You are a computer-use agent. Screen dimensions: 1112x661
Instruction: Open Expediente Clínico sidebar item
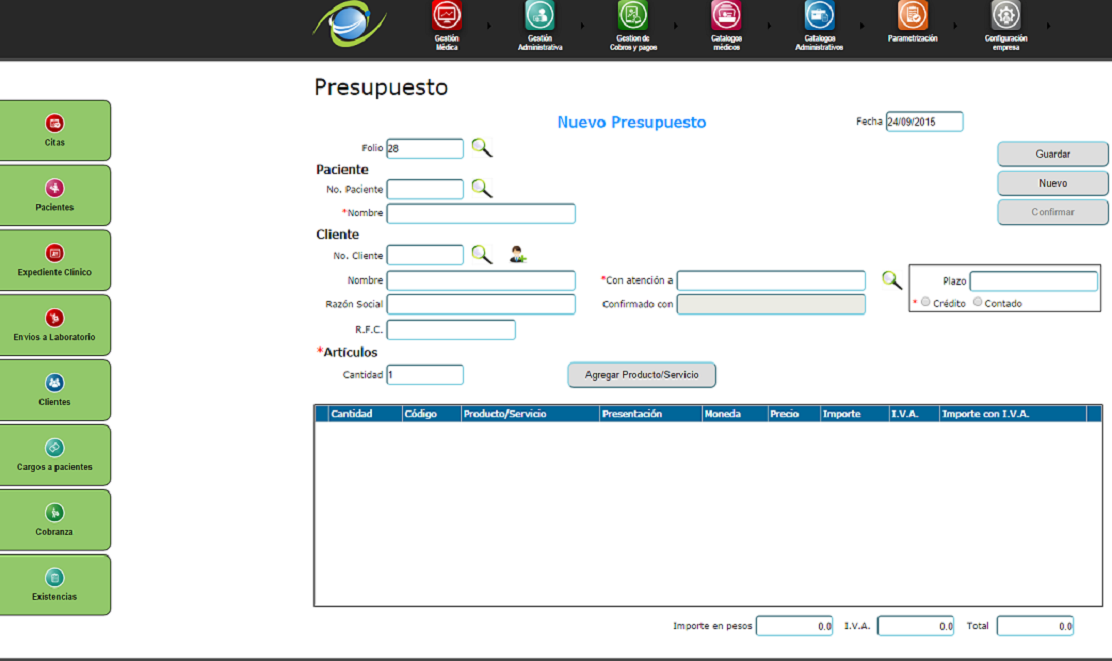[55, 260]
